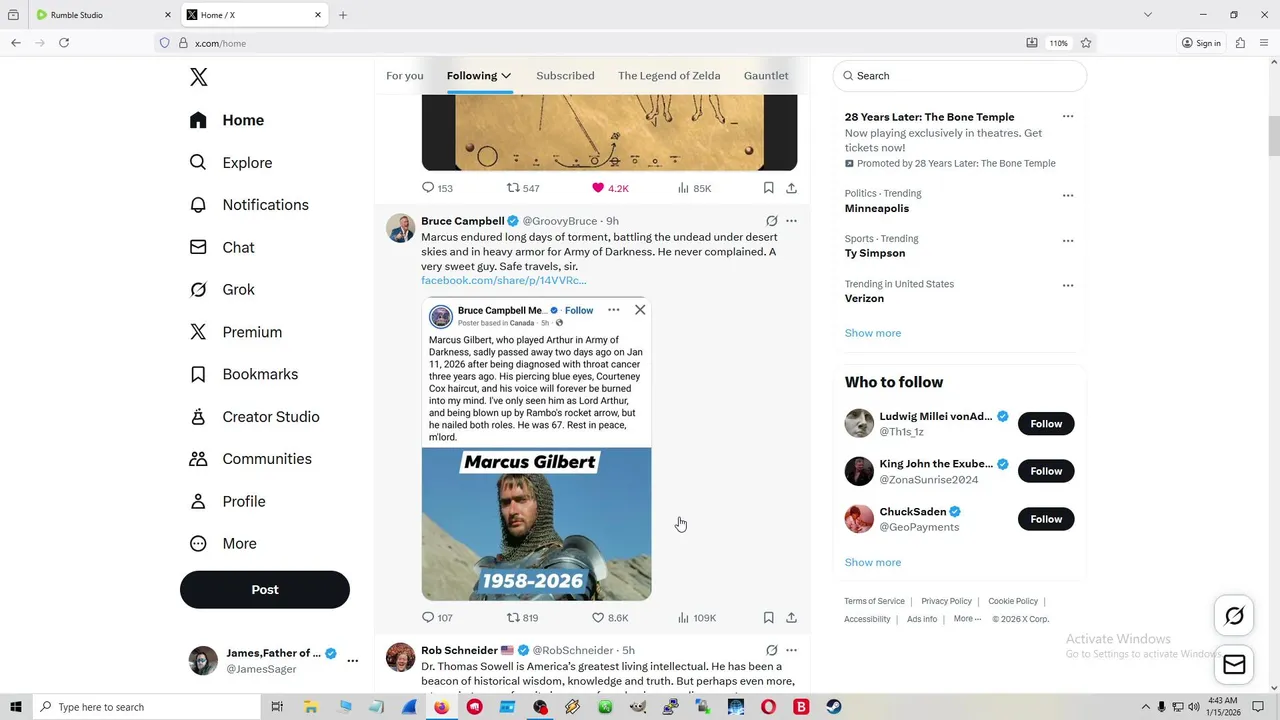Viewport: 1280px width, 720px height.
Task: Open more options on Rob Schneider's post
Action: [791, 650]
